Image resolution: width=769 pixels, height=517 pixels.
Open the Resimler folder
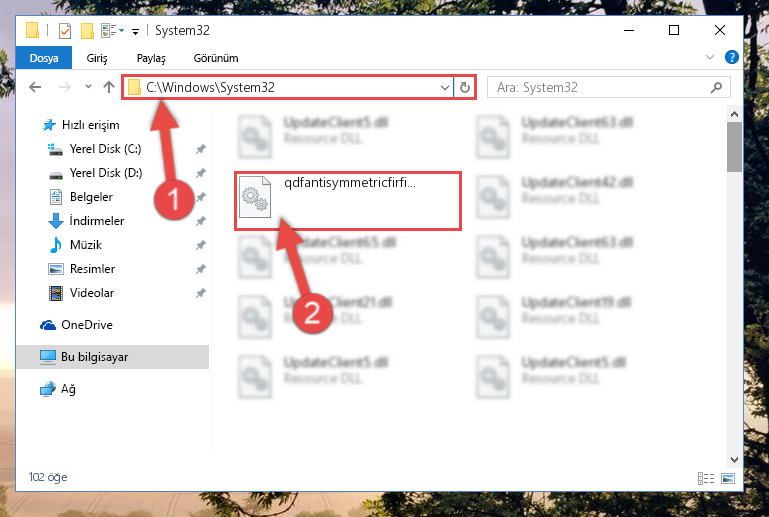click(x=82, y=269)
